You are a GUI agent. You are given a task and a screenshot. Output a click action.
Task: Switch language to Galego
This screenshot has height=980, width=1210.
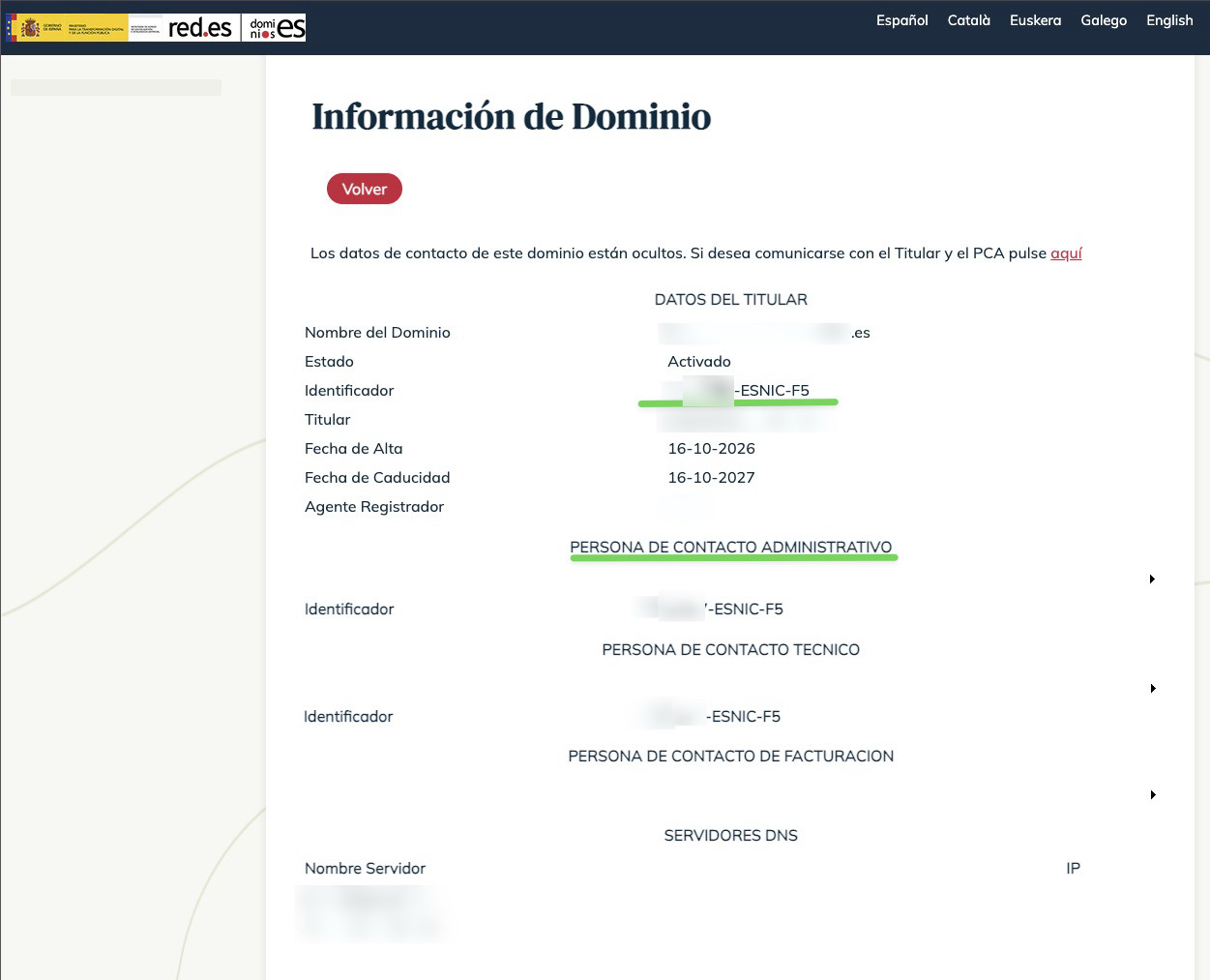(1104, 20)
